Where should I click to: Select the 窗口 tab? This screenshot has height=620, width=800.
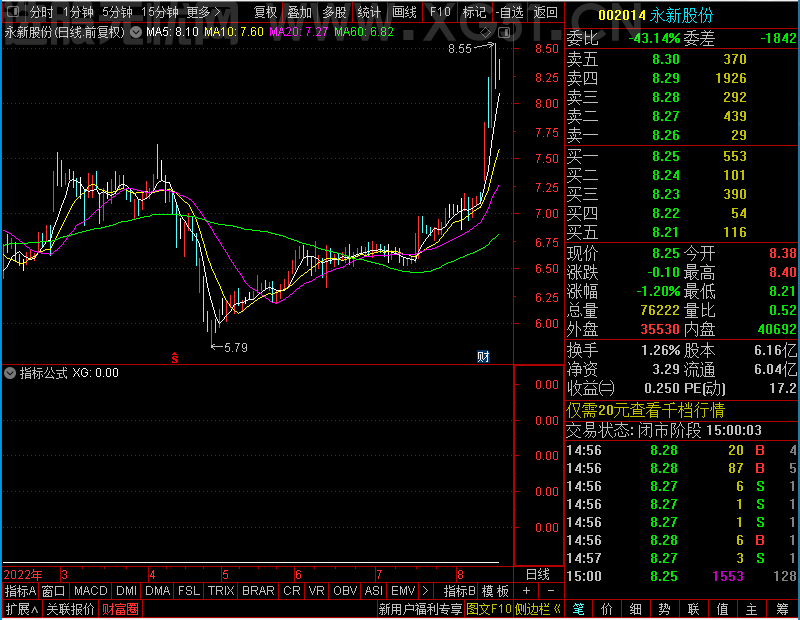point(54,591)
